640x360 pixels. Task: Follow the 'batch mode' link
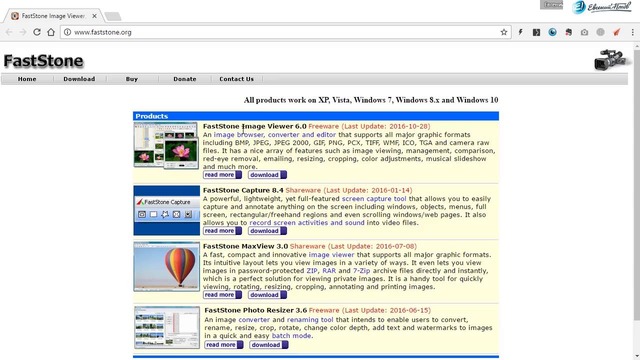click(x=291, y=336)
